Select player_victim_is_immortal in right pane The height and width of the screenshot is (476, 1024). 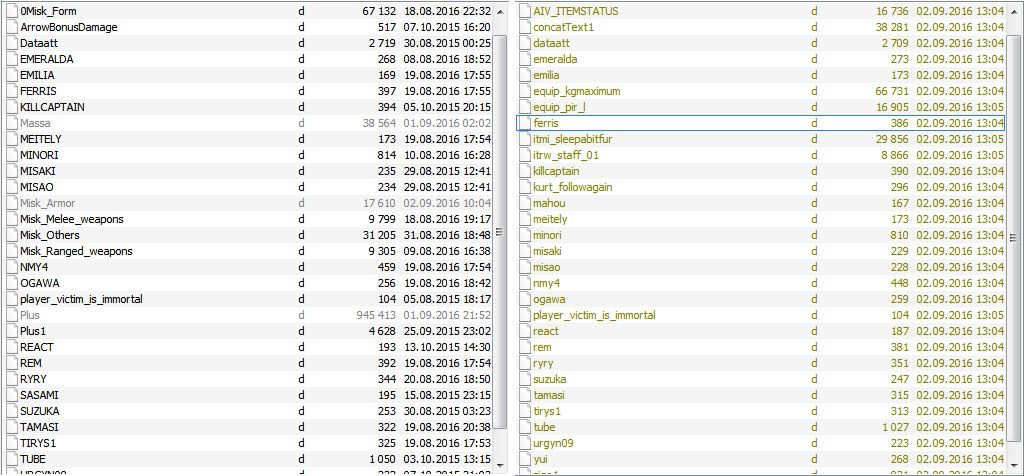click(x=761, y=315)
